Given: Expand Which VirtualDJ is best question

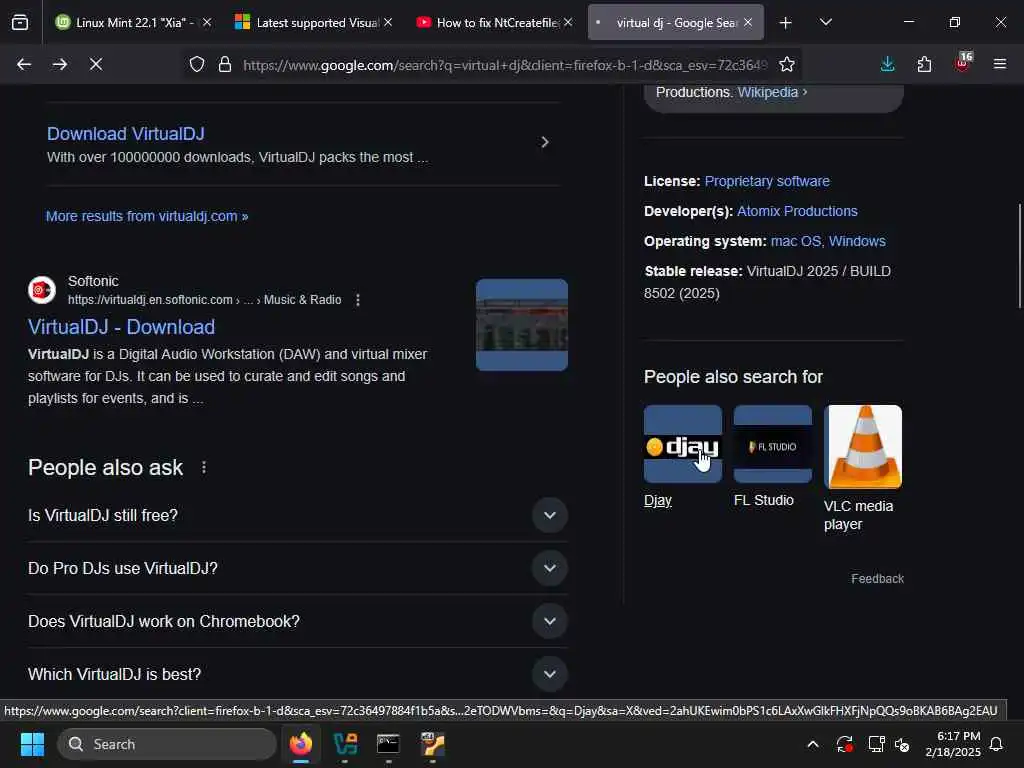Looking at the screenshot, I should click(298, 674).
